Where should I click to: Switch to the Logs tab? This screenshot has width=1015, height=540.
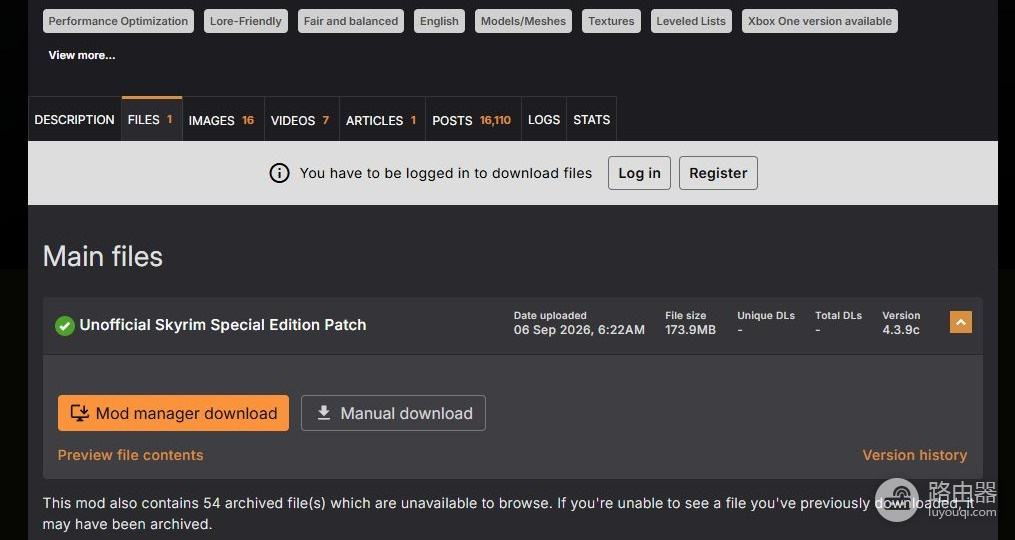[544, 120]
